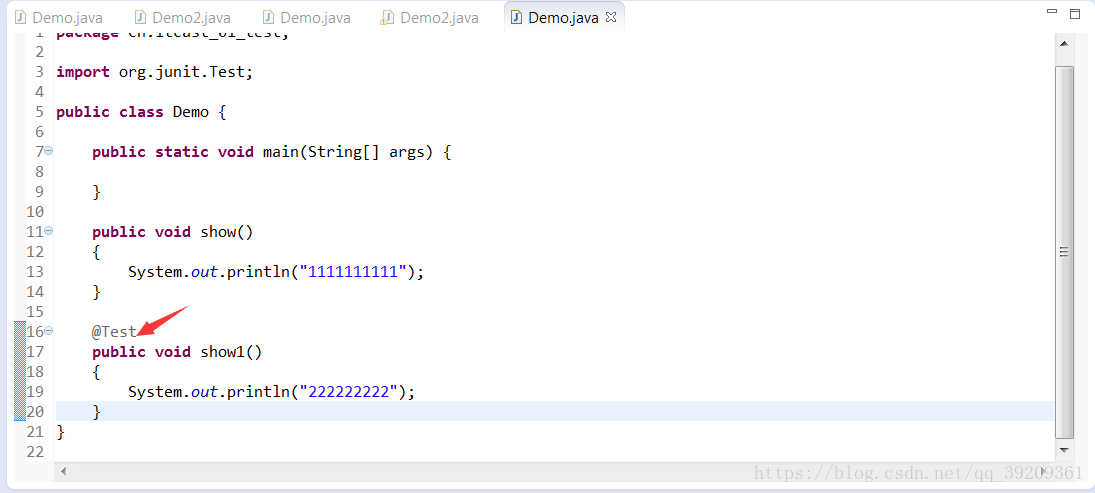This screenshot has width=1095, height=493.
Task: Click line number 20 in the gutter
Action: coord(35,412)
